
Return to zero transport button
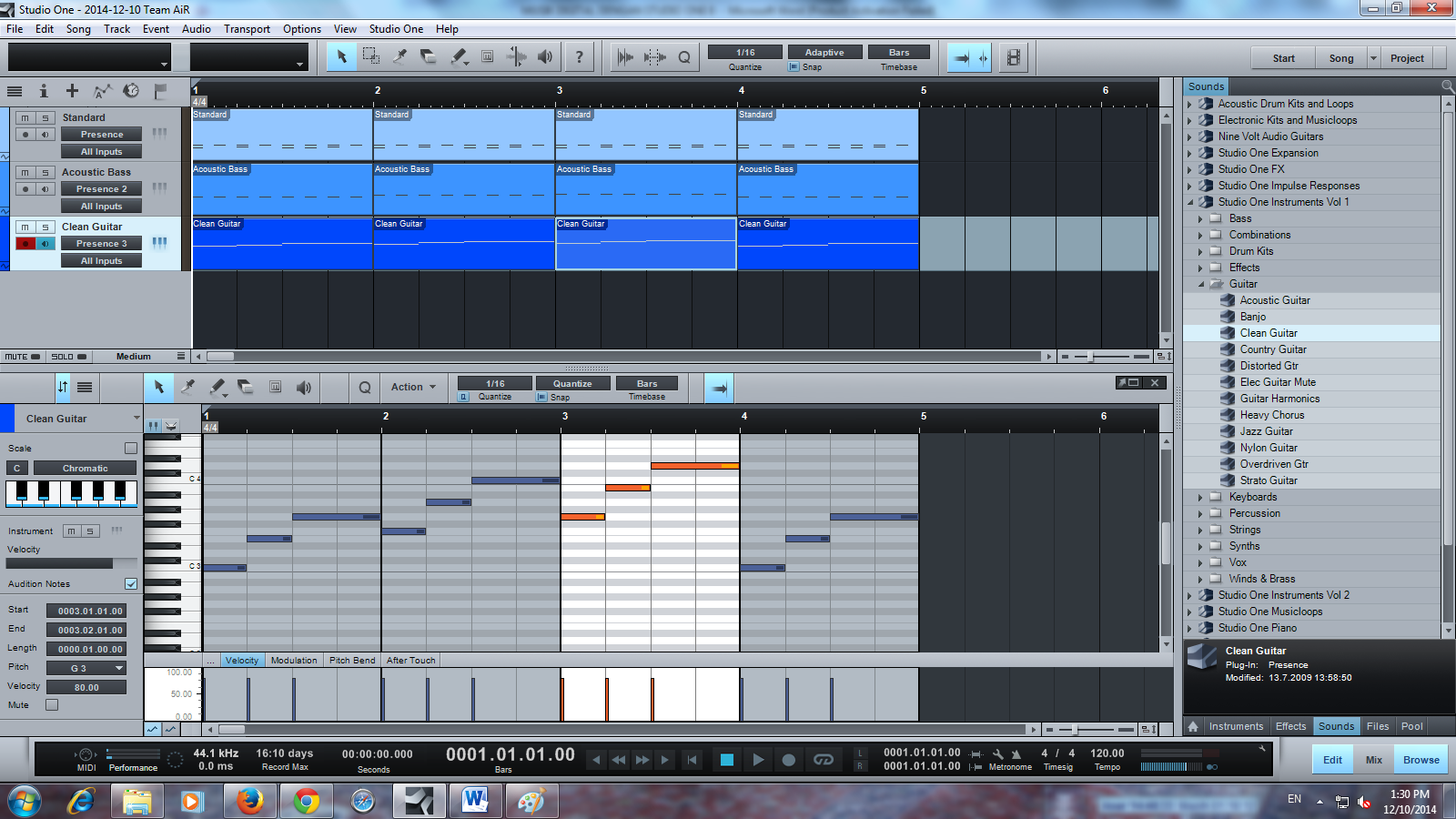coord(692,759)
